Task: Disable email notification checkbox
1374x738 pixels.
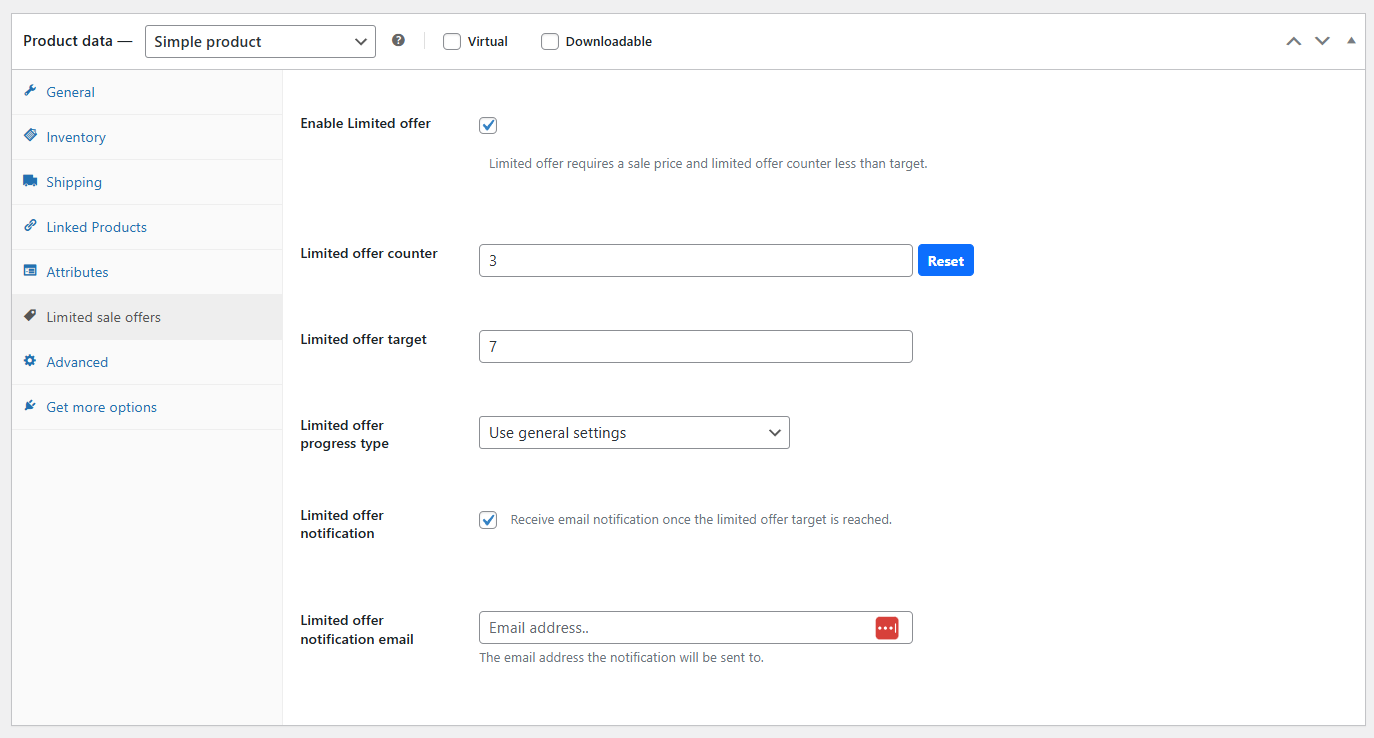Action: (x=488, y=520)
